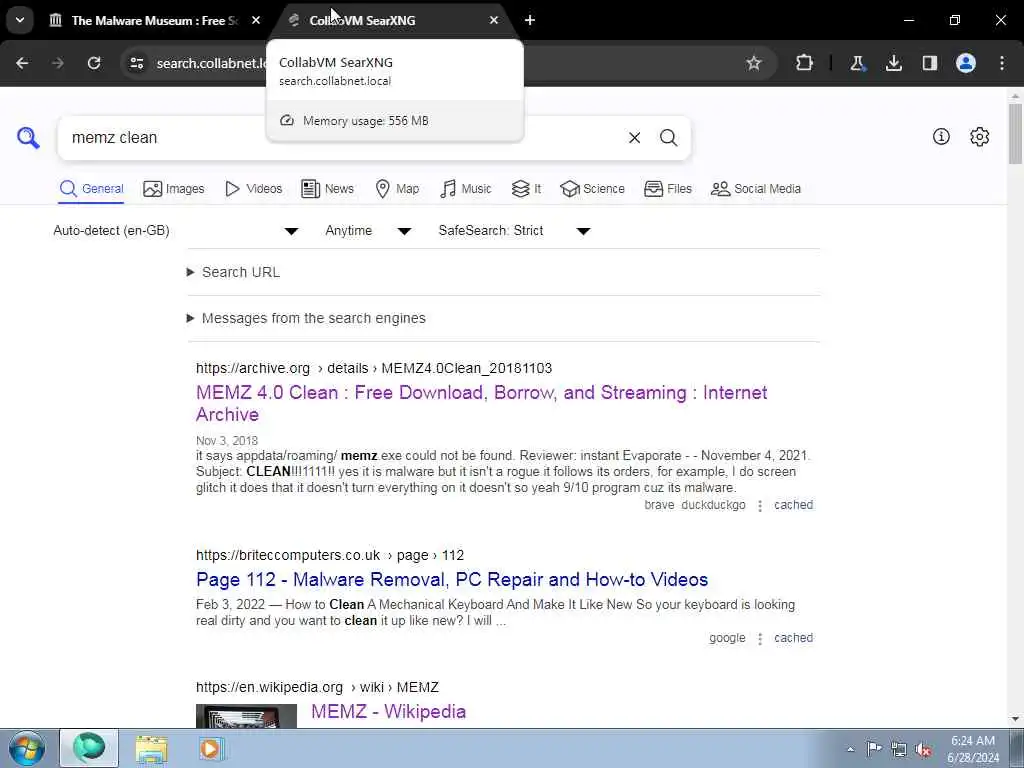Open Chrome Labs flask icon
1024x768 pixels.
[x=857, y=63]
